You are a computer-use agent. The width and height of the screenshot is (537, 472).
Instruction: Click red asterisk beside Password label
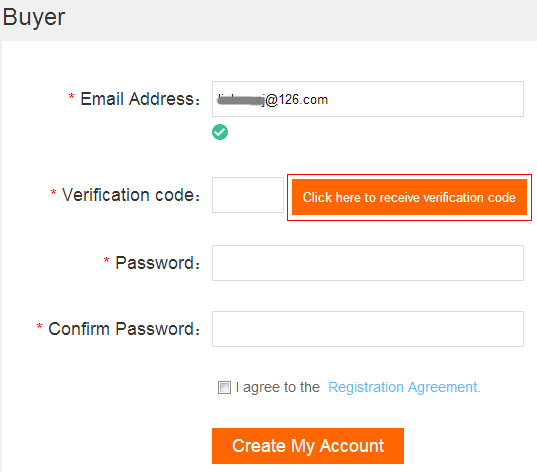[106, 260]
